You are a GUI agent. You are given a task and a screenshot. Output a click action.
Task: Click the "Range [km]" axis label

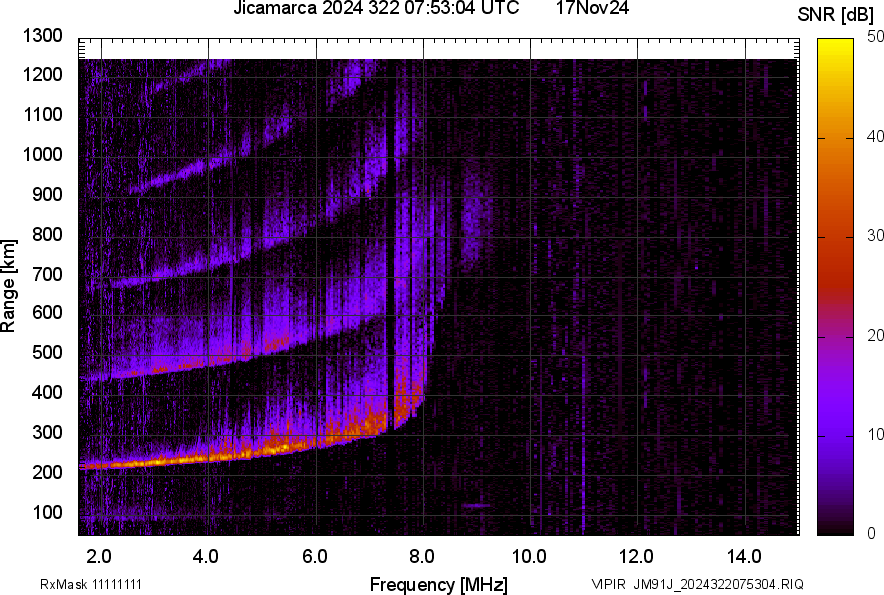tap(8, 286)
